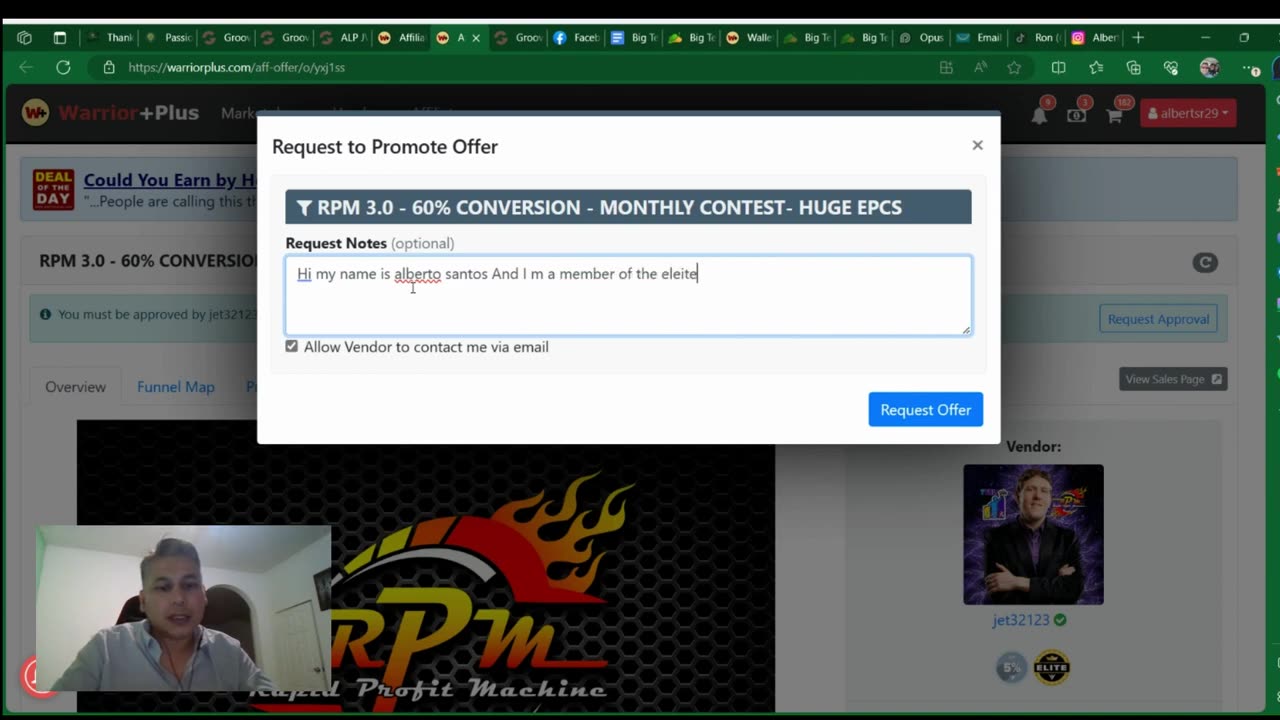The height and width of the screenshot is (720, 1280).
Task: Switch to the Thank browser tab
Action: pos(111,38)
